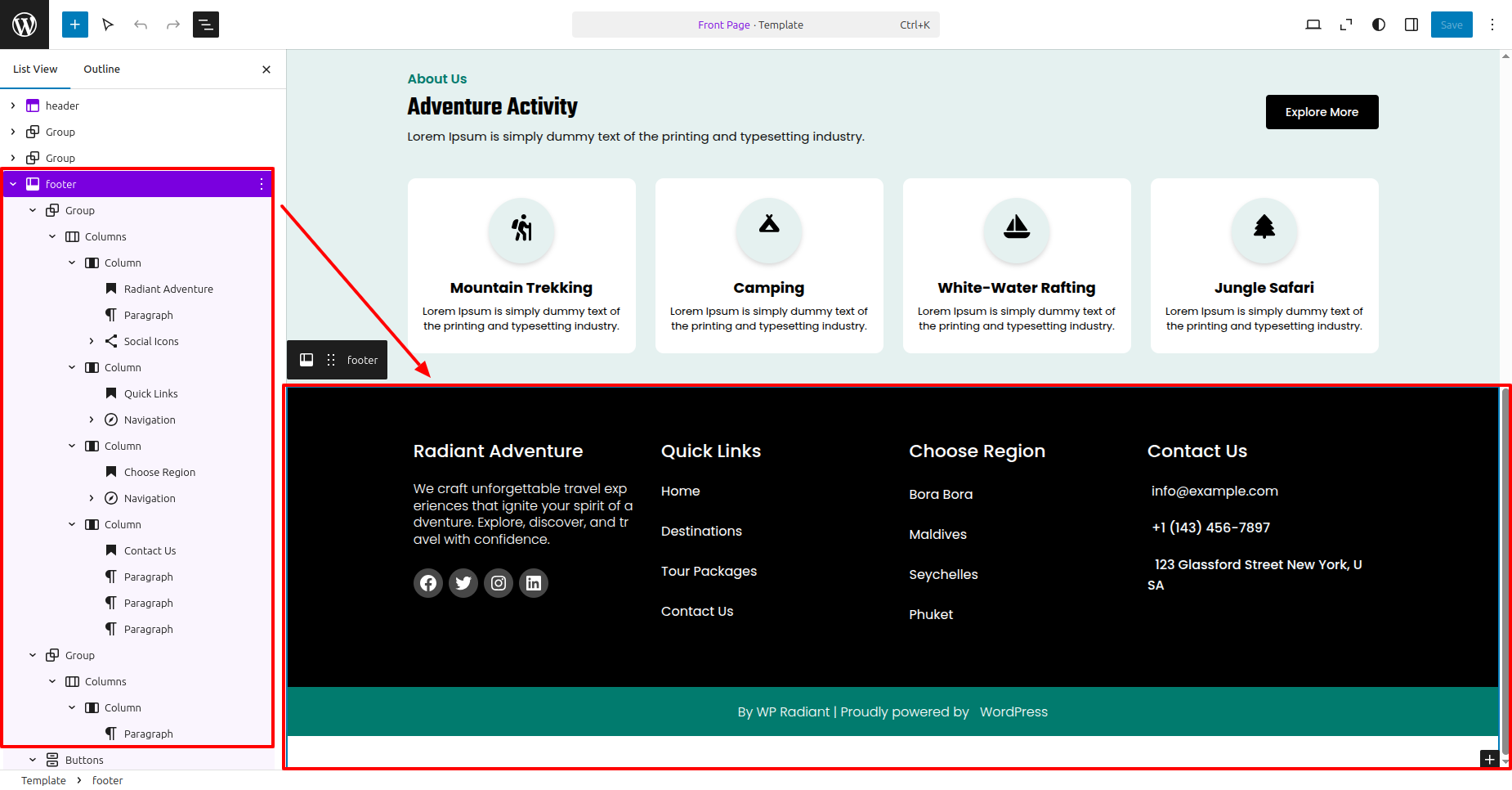Click the Explore More button
The height and width of the screenshot is (790, 1512).
[x=1322, y=112]
